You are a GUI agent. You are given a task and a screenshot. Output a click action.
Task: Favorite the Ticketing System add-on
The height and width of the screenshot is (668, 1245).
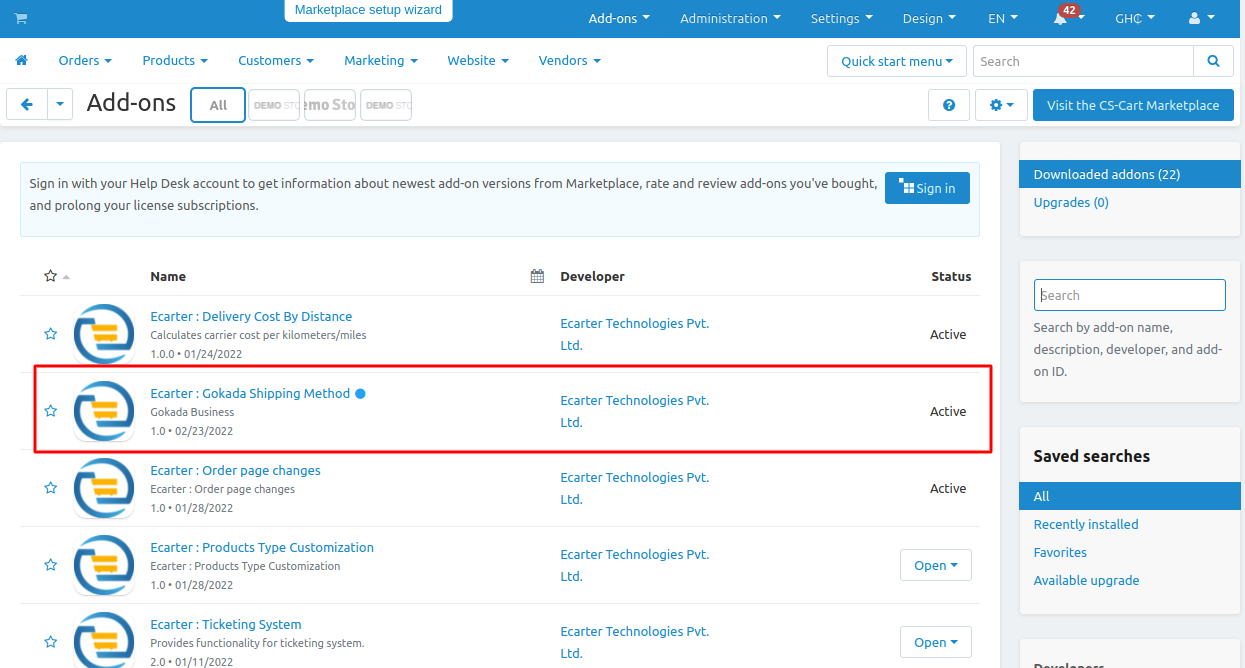50,642
